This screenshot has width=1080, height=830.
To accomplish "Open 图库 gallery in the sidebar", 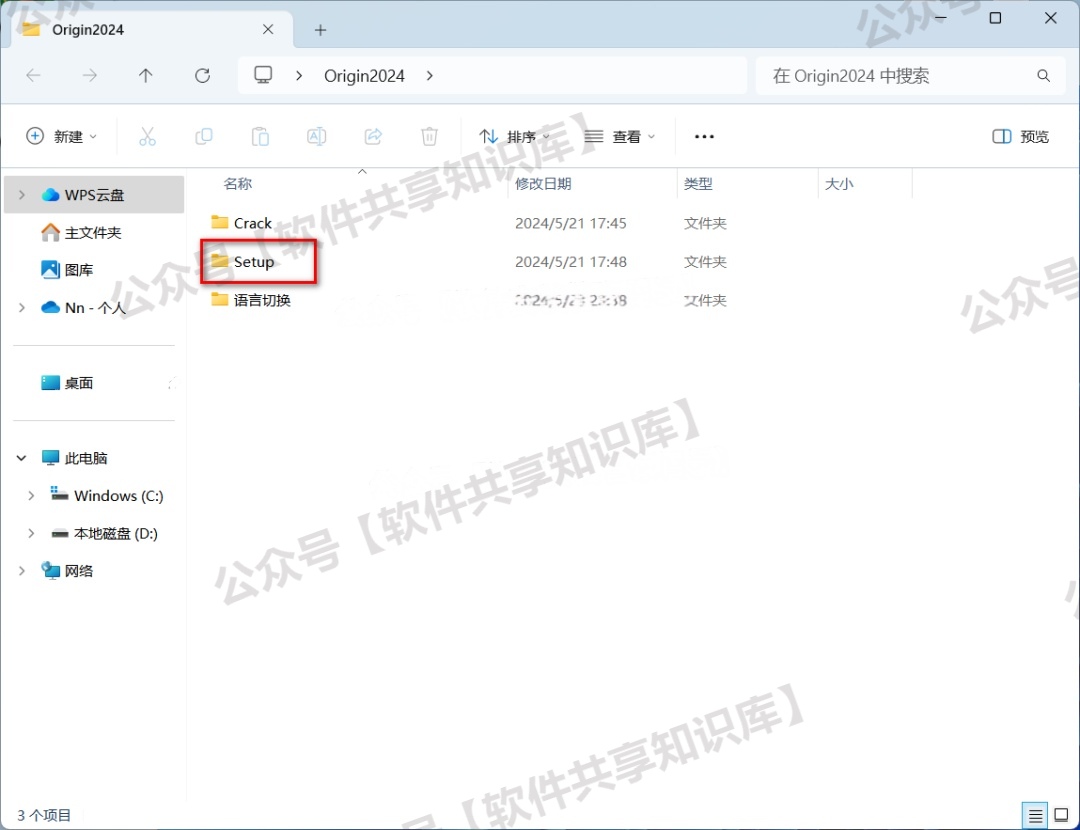I will 79,270.
